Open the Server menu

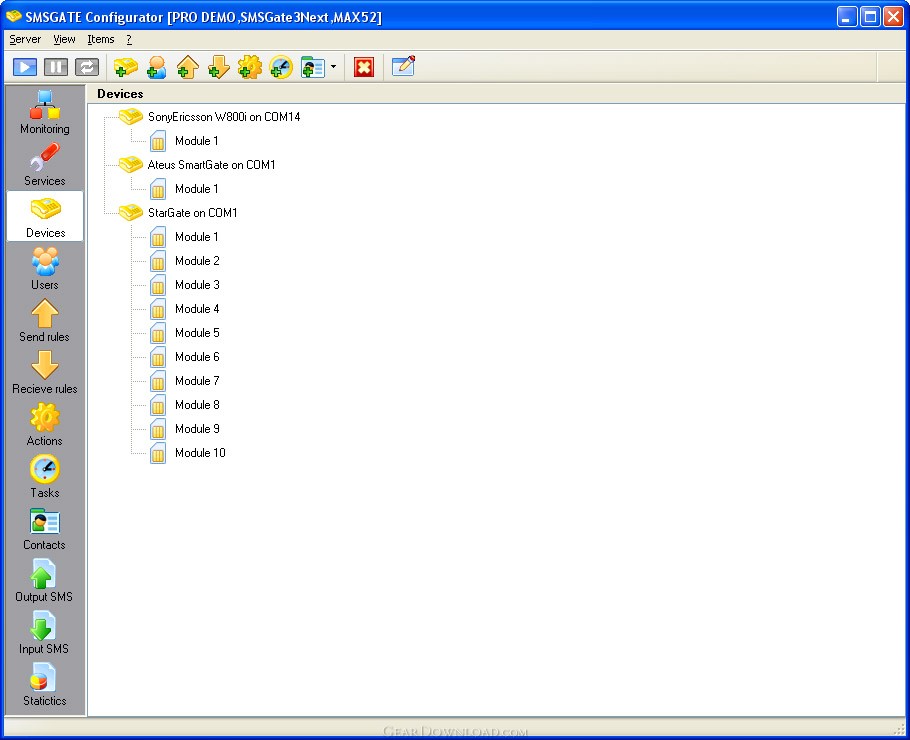pos(25,39)
